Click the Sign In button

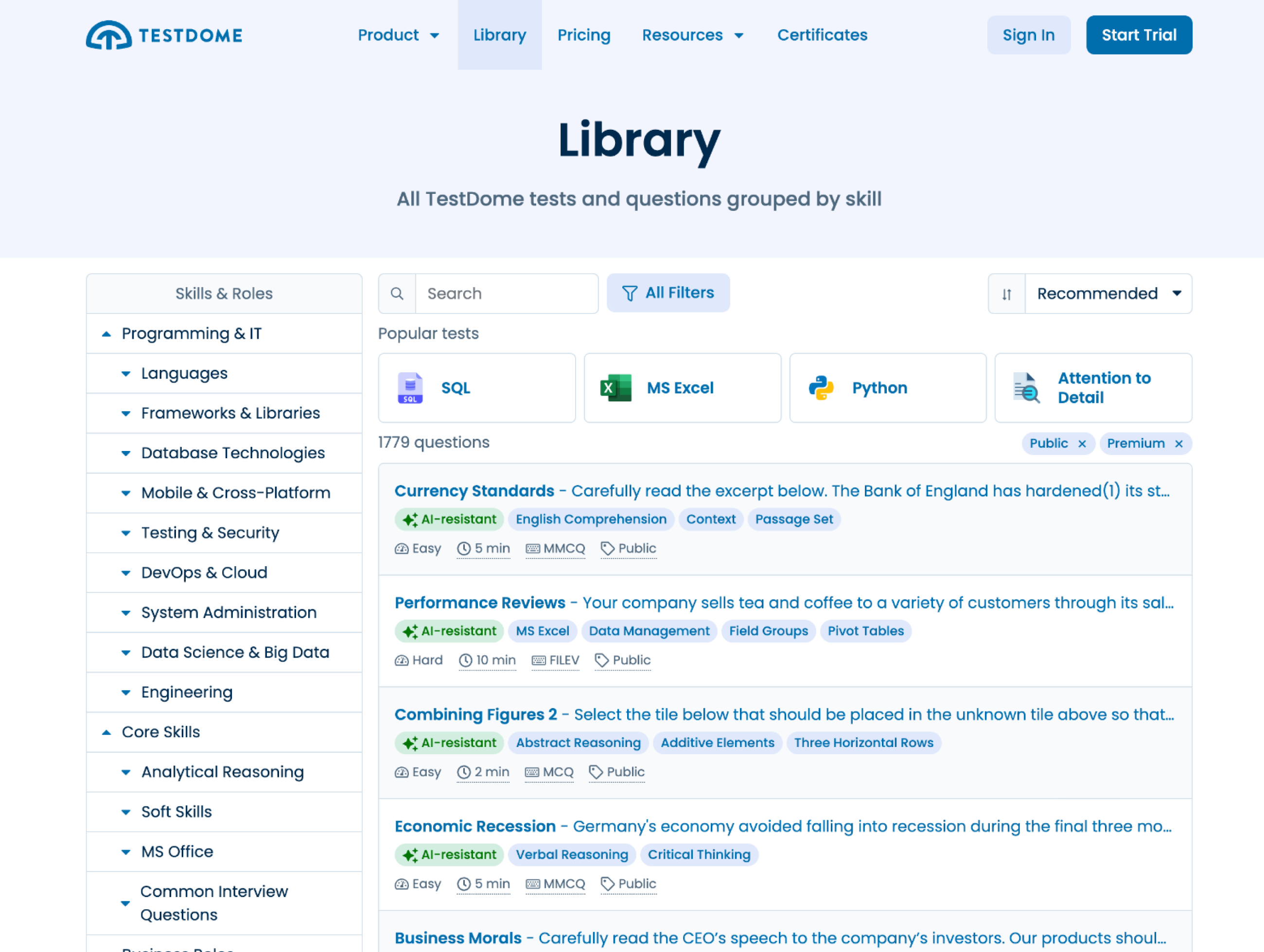click(x=1028, y=35)
